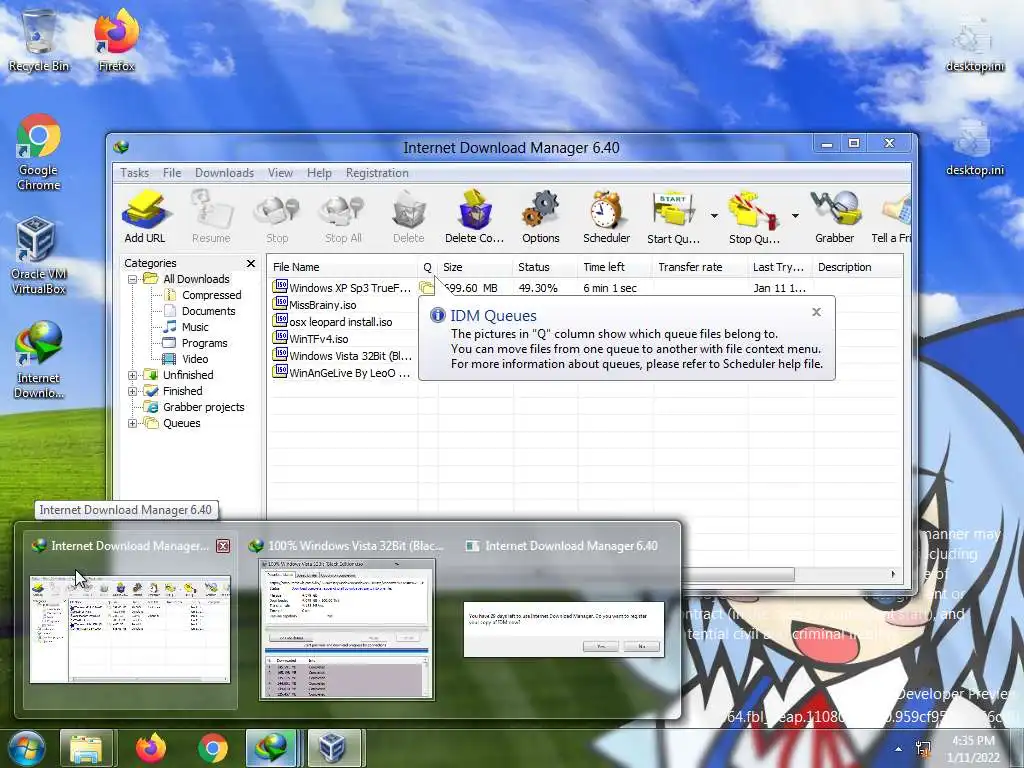Open the View menu
This screenshot has width=1024, height=768.
click(280, 173)
